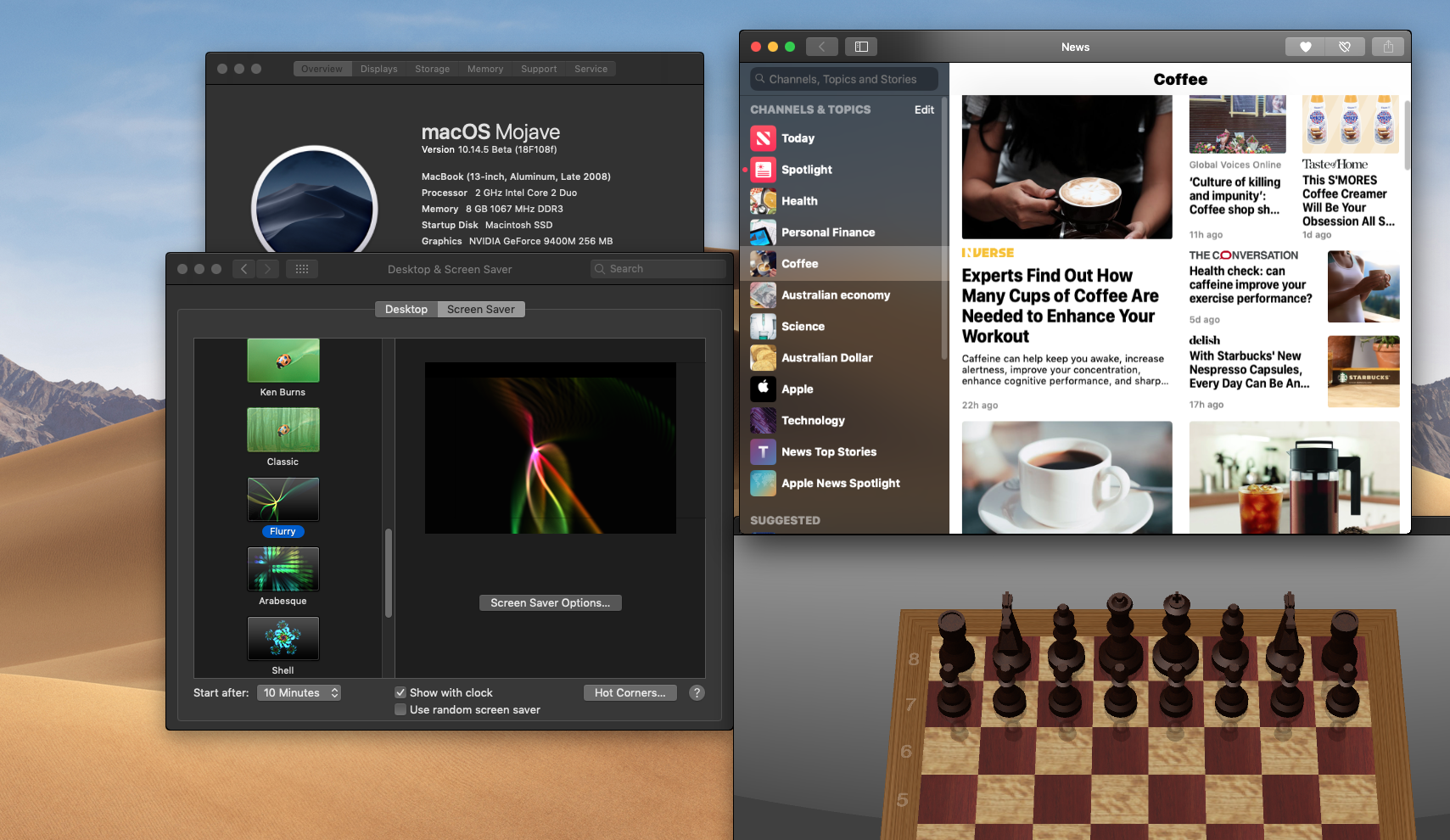Open latte art coffee photo story

[x=1067, y=167]
